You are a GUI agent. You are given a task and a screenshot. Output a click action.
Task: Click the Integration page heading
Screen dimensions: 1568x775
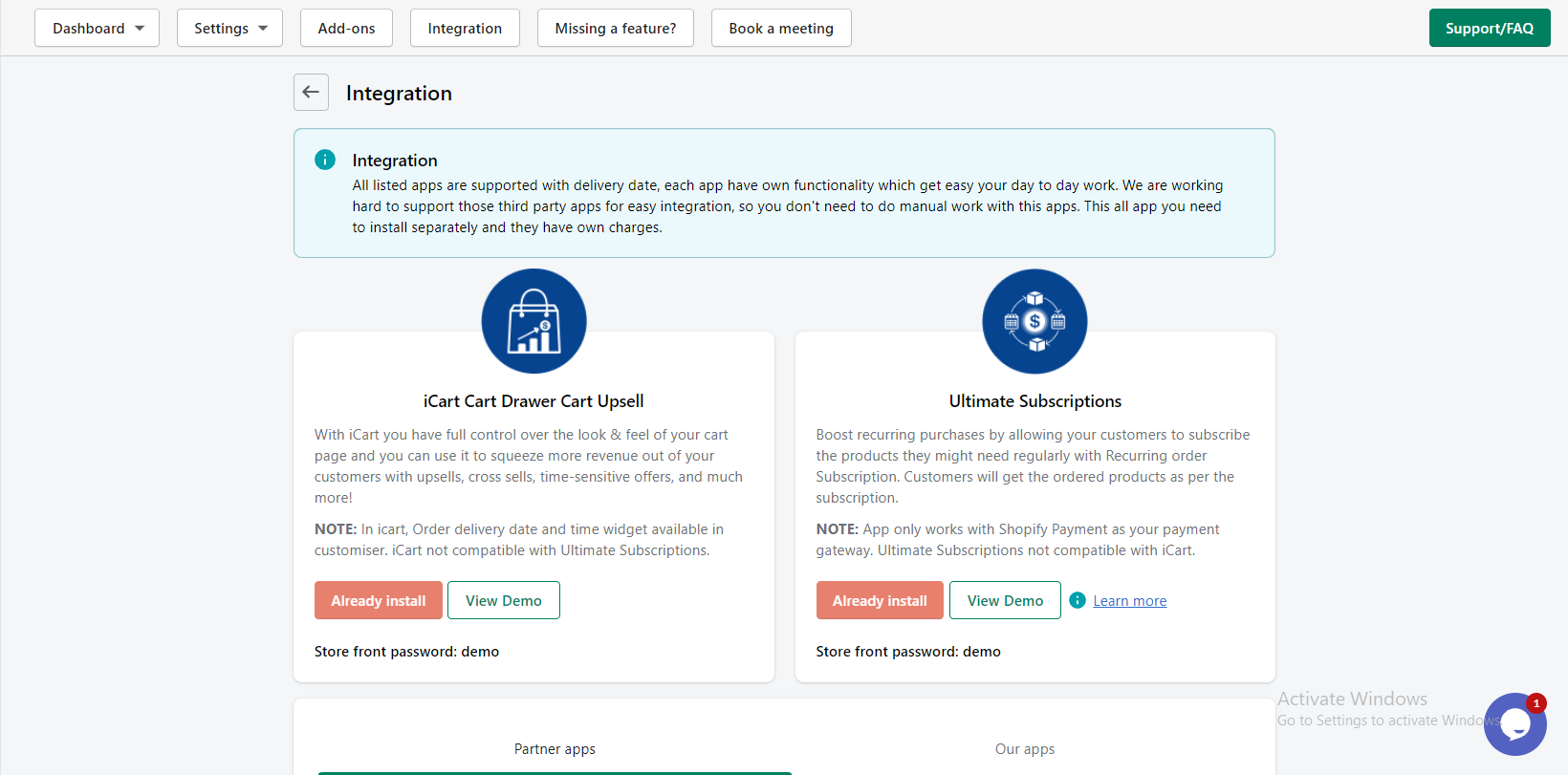399,93
